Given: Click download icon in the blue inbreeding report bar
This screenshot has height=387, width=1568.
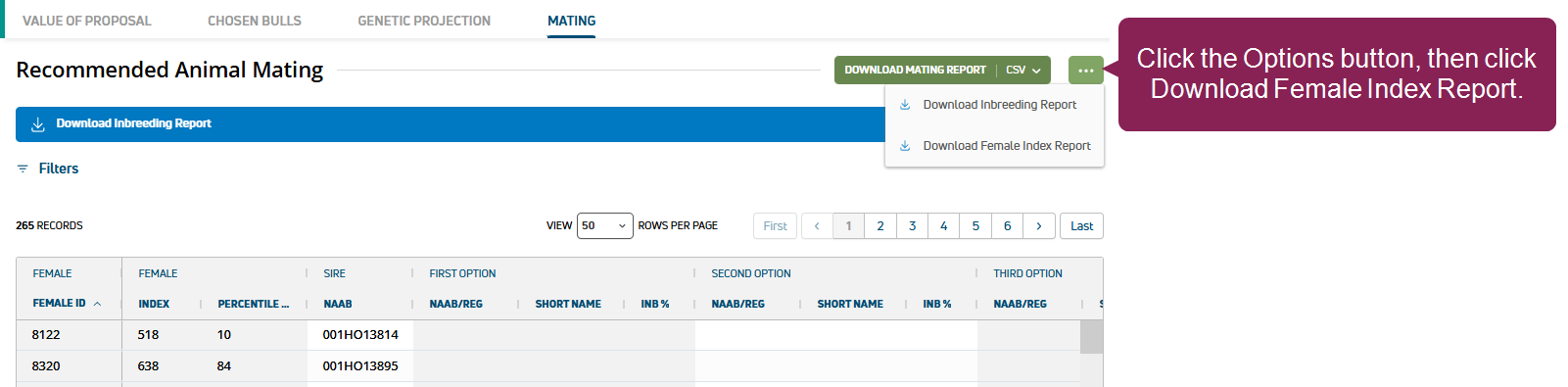Looking at the screenshot, I should coord(38,124).
